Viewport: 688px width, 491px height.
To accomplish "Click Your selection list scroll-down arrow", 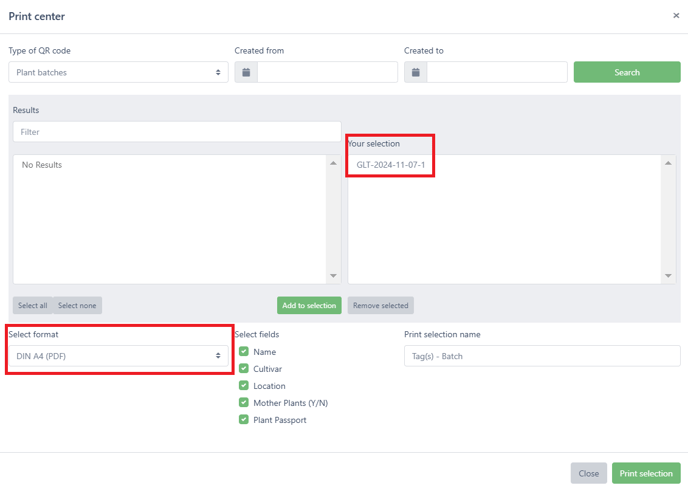I will point(668,276).
